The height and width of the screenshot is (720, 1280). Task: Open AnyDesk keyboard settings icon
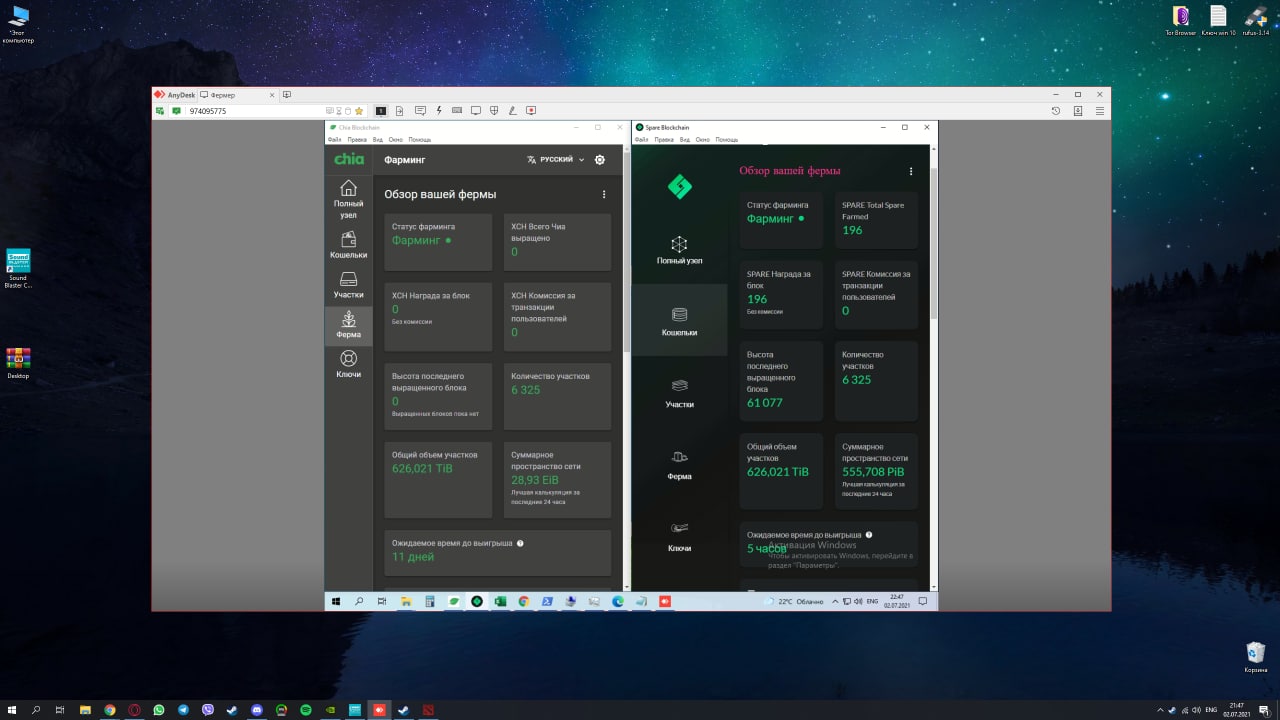coord(457,110)
